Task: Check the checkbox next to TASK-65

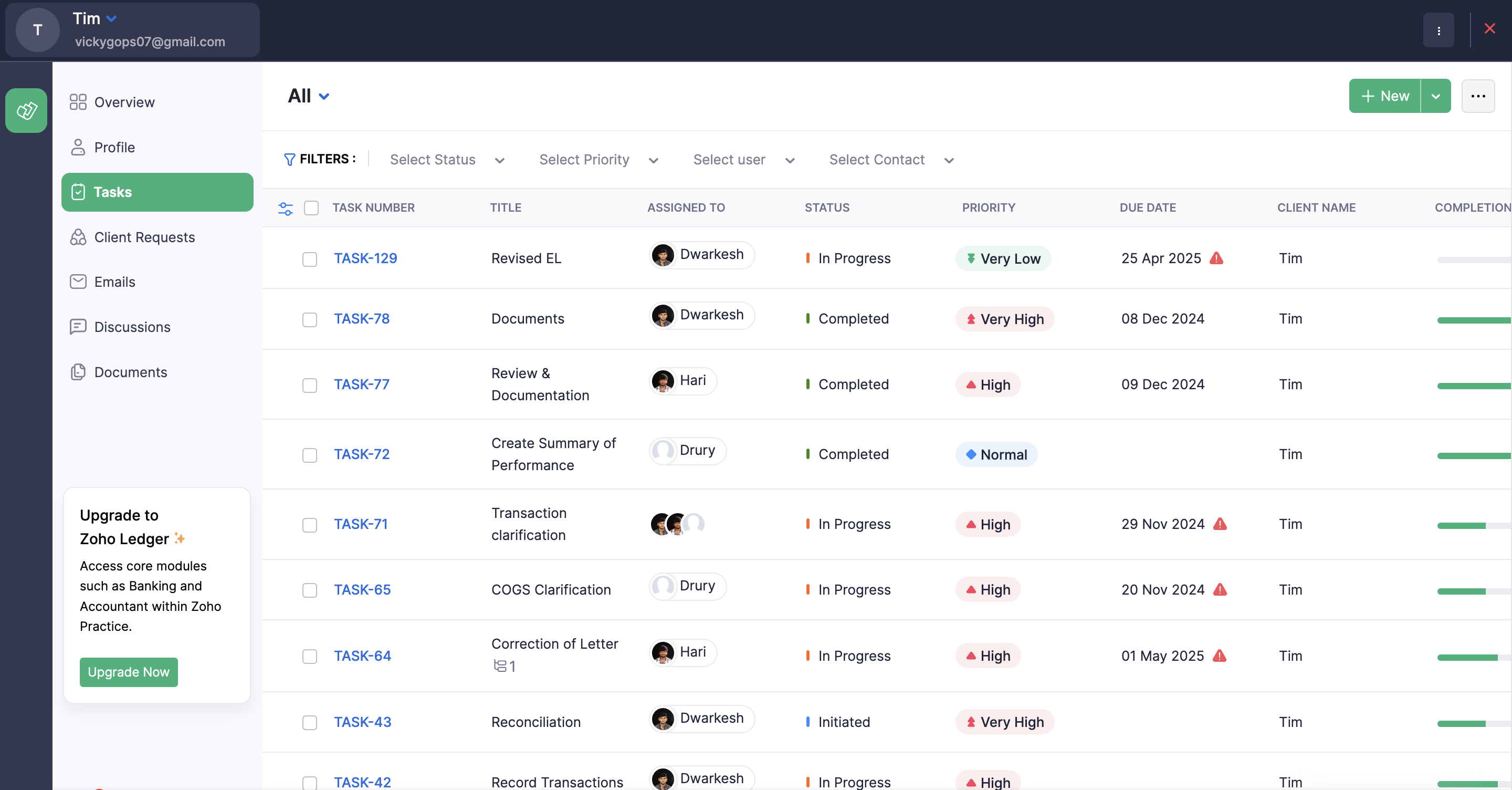Action: pyautogui.click(x=309, y=591)
